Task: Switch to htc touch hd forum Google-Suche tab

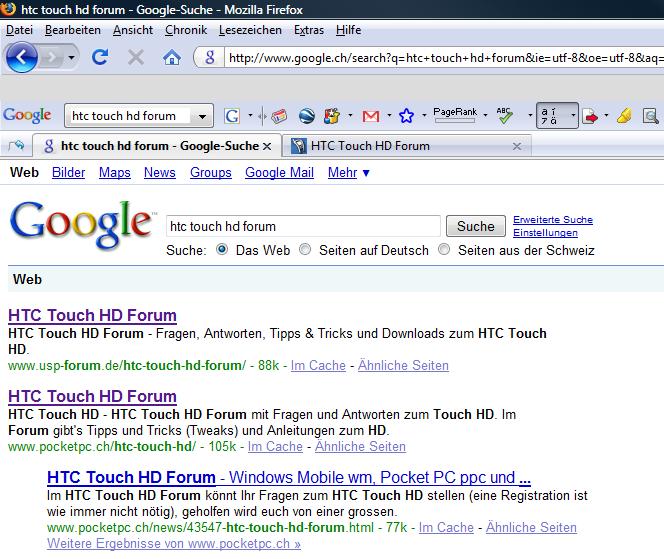Action: [157, 146]
